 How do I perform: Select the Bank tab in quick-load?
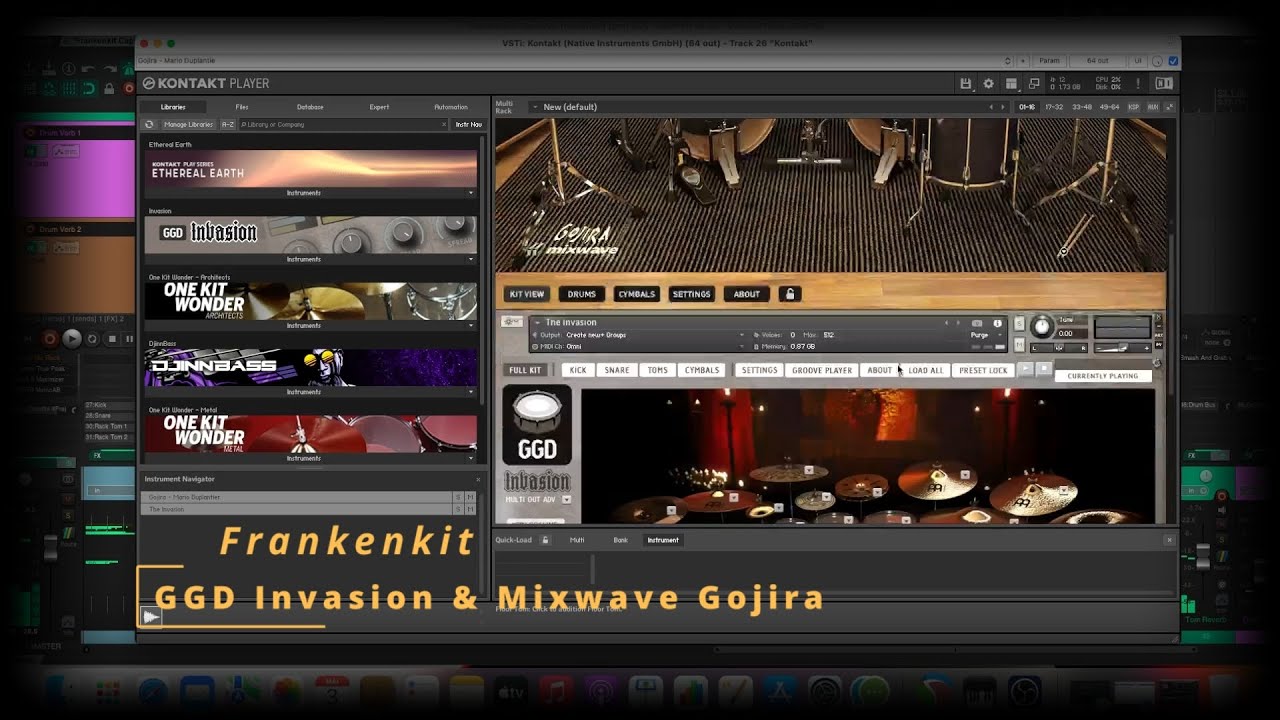pyautogui.click(x=620, y=540)
